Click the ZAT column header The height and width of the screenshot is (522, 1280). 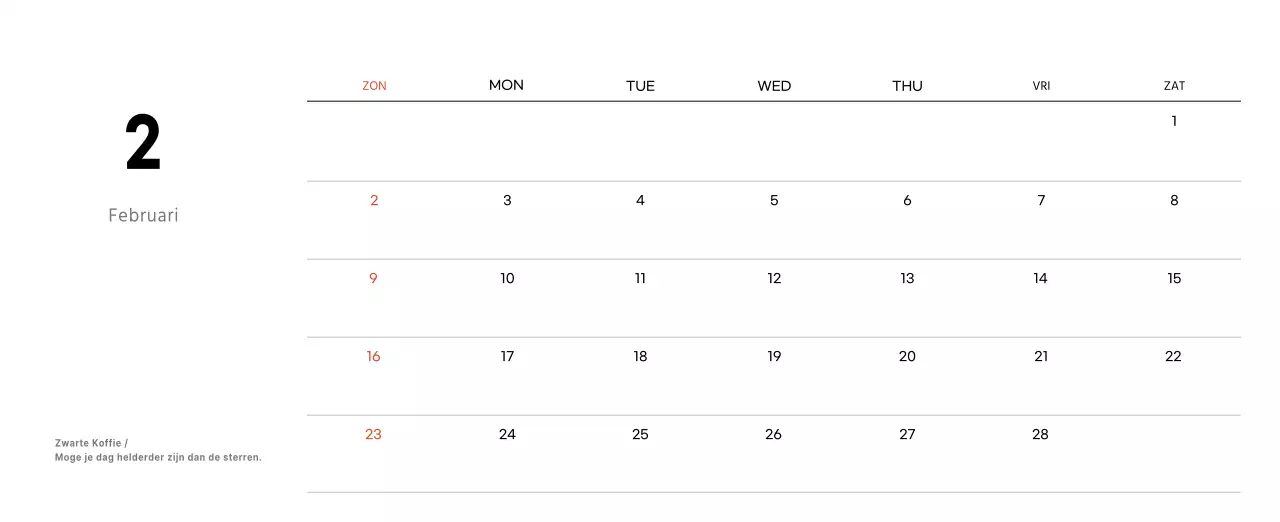pyautogui.click(x=1174, y=86)
